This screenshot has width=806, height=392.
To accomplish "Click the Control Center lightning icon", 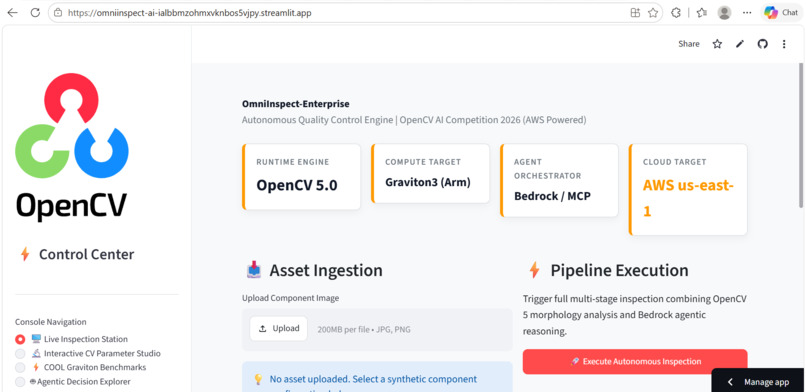I will click(x=25, y=254).
